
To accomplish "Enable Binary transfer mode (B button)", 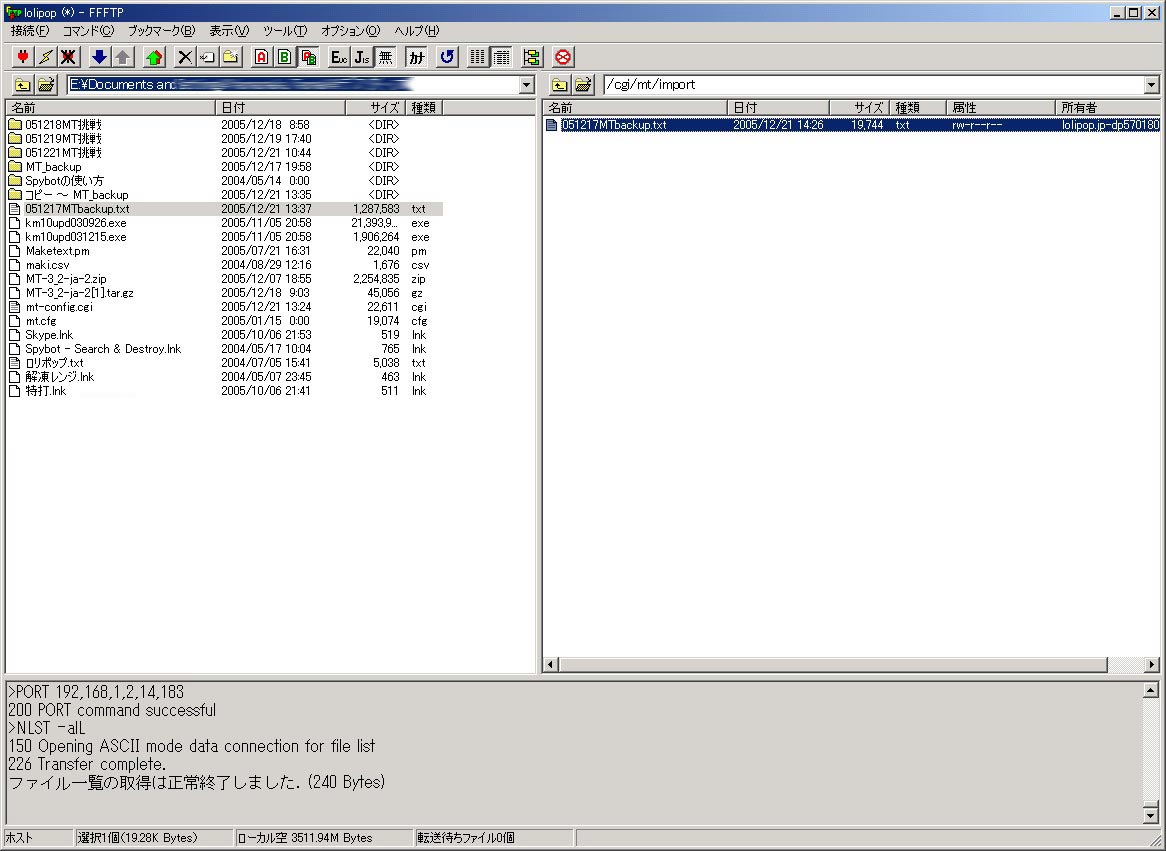I will pyautogui.click(x=285, y=57).
